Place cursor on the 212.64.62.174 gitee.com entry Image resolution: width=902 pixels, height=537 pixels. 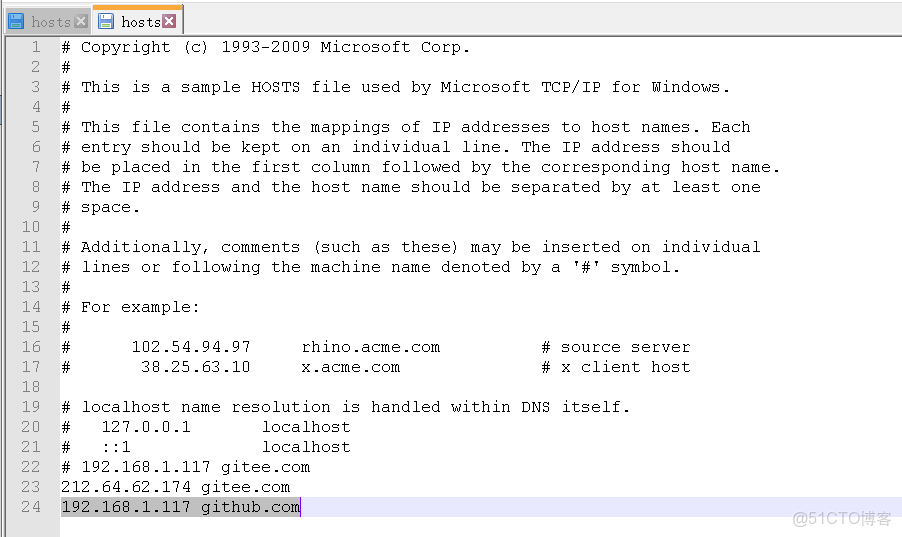pyautogui.click(x=175, y=487)
